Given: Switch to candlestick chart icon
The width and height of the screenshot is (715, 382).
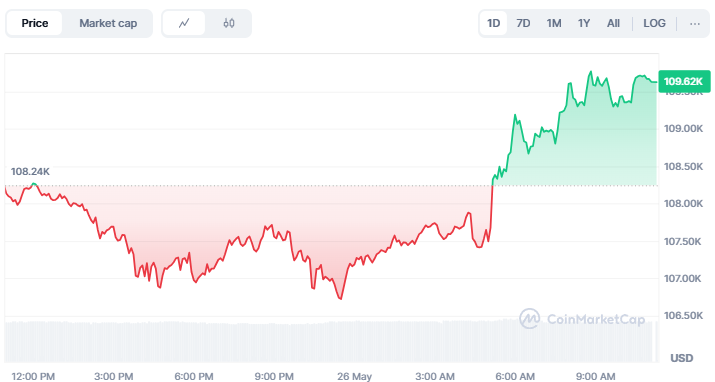Looking at the screenshot, I should pos(229,23).
